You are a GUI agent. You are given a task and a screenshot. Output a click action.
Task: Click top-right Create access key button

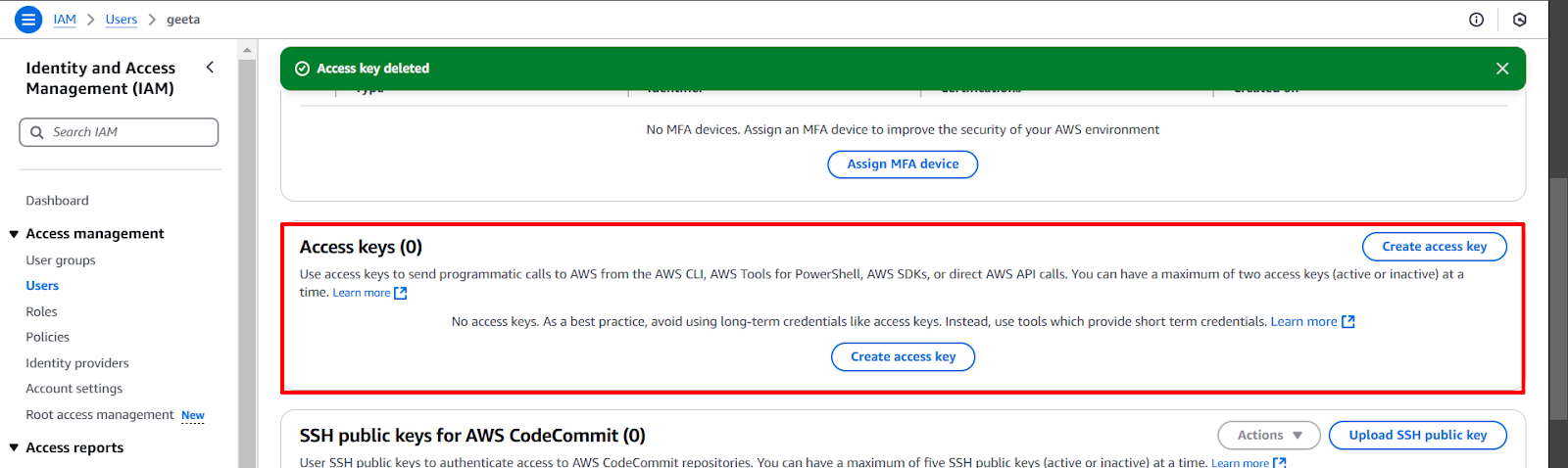1434,247
